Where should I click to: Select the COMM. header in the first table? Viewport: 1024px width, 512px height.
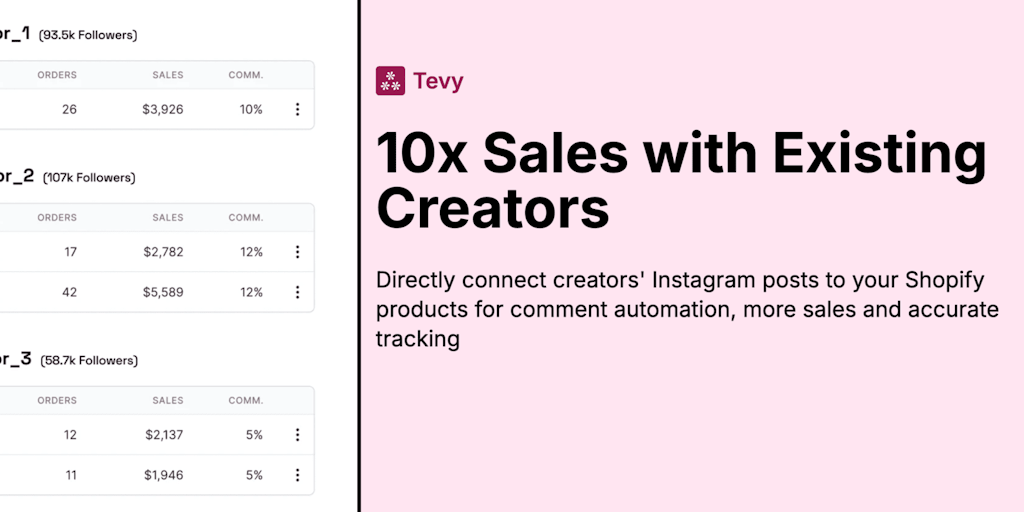(x=245, y=75)
